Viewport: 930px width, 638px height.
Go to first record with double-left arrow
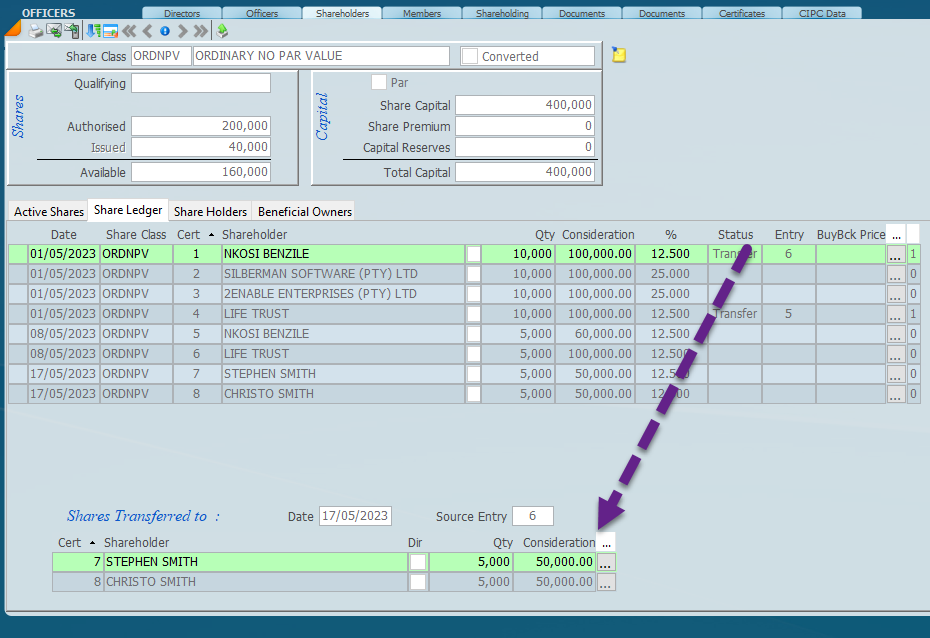(x=129, y=31)
